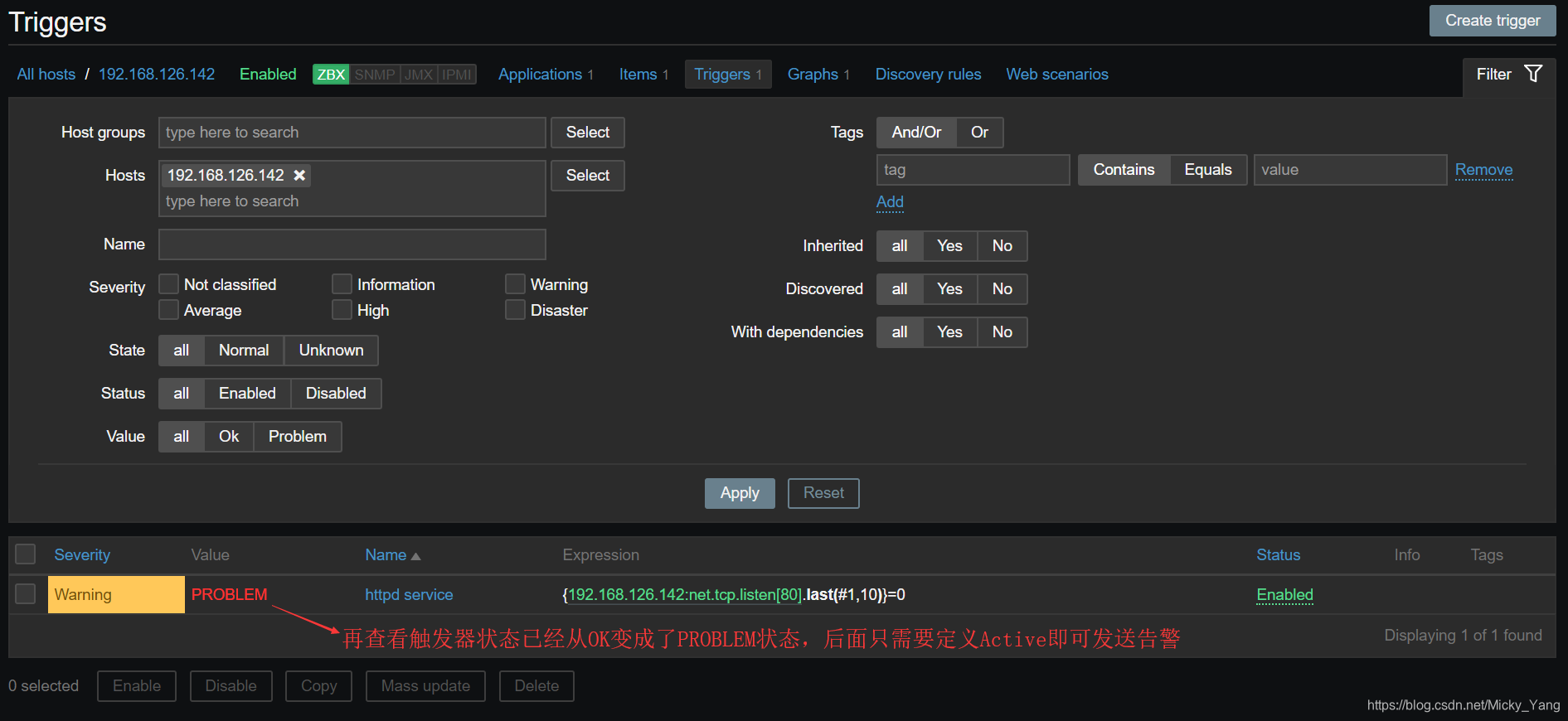Open the Triggers tab
The height and width of the screenshot is (721, 1568).
[x=727, y=74]
